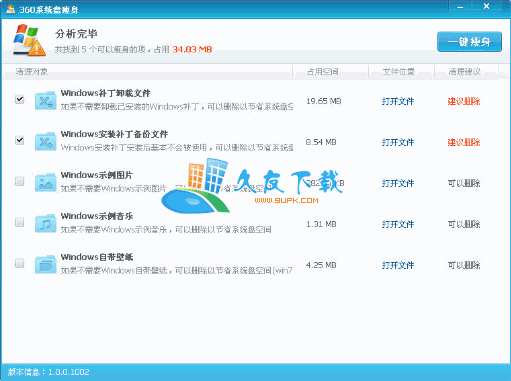Uncheck the Windows补丁卸载文件 checkbox
The image size is (511, 381).
[20, 99]
